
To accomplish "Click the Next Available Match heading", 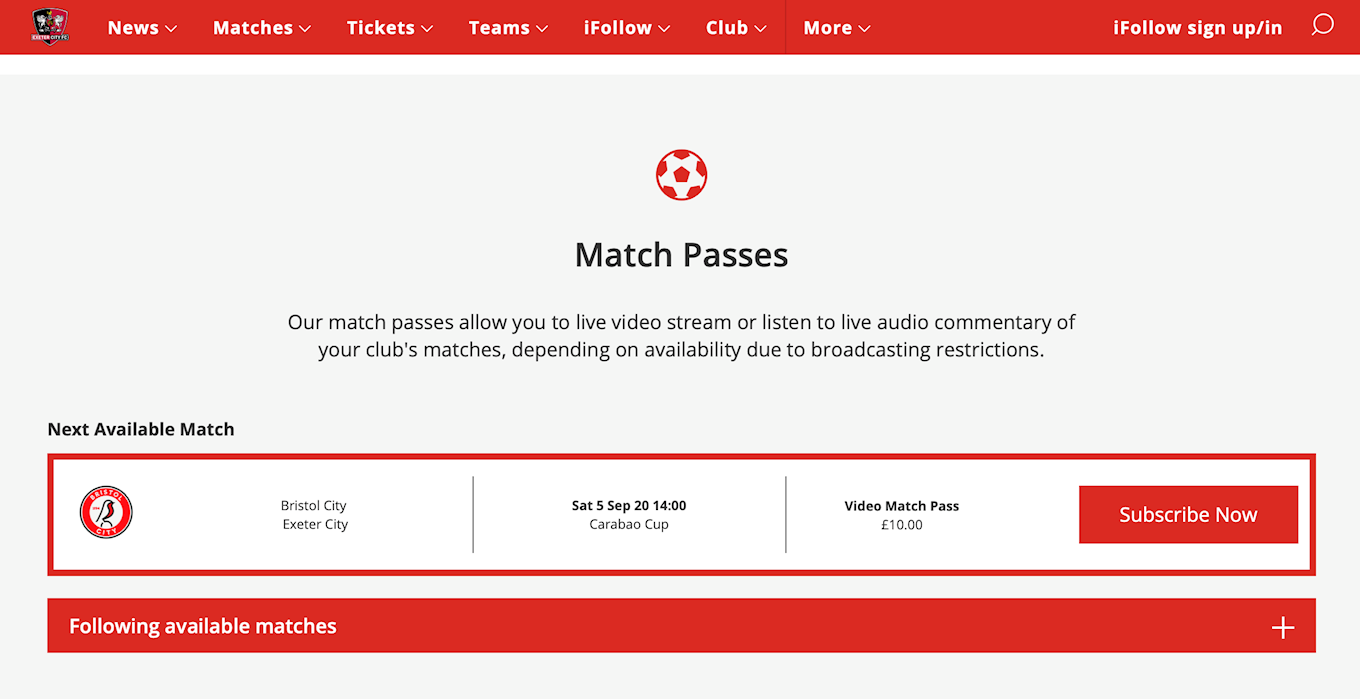I will click(141, 429).
